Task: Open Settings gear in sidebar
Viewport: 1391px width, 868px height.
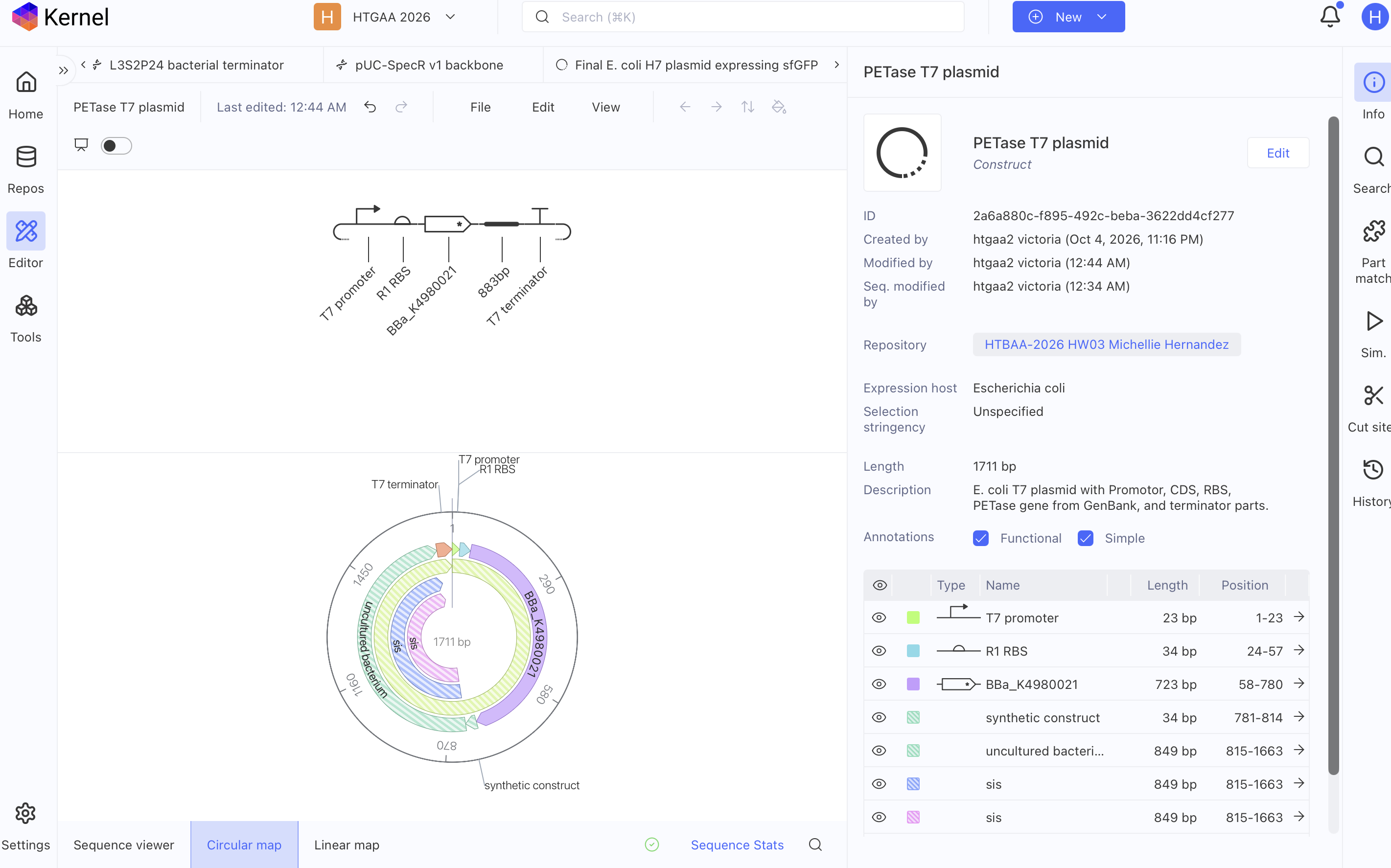Action: pyautogui.click(x=25, y=813)
